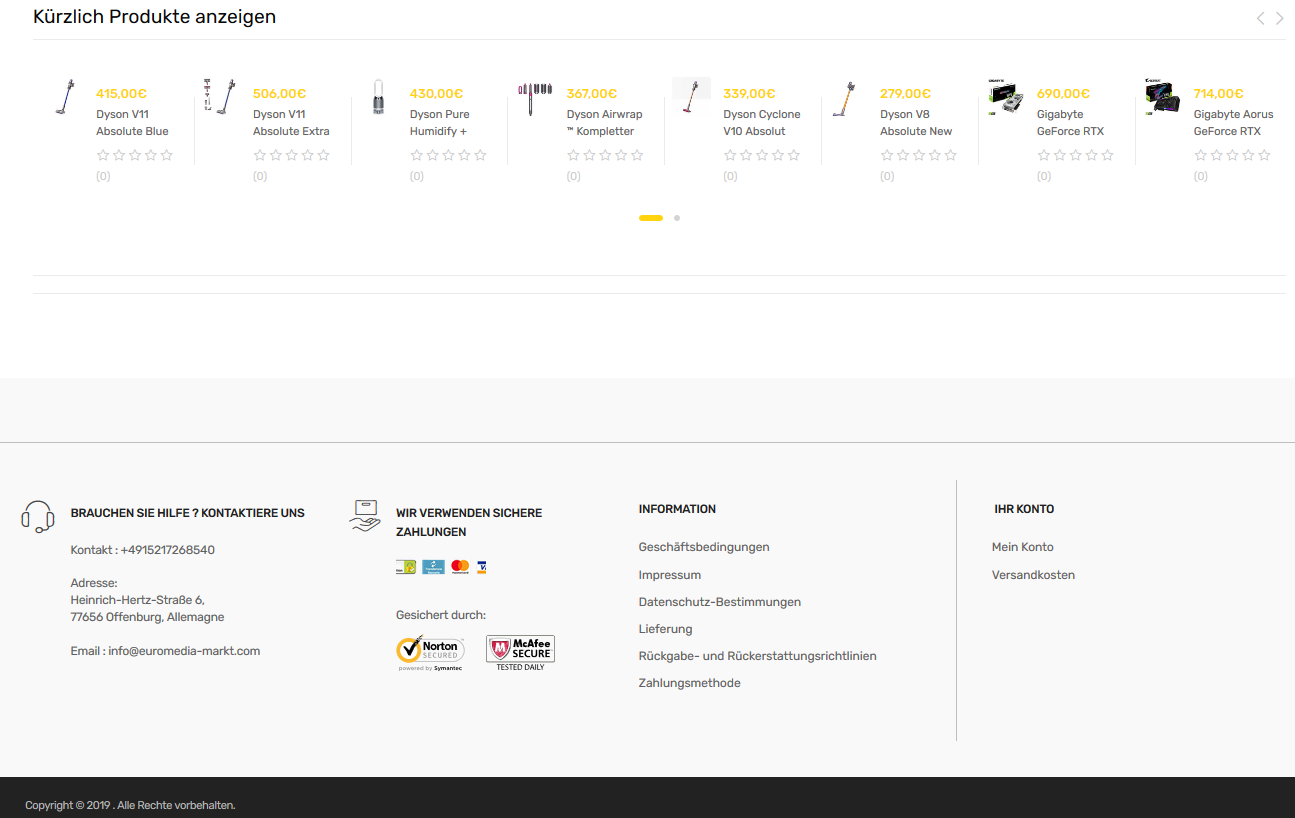
Task: Open the Mein Konto link
Action: (x=1022, y=547)
